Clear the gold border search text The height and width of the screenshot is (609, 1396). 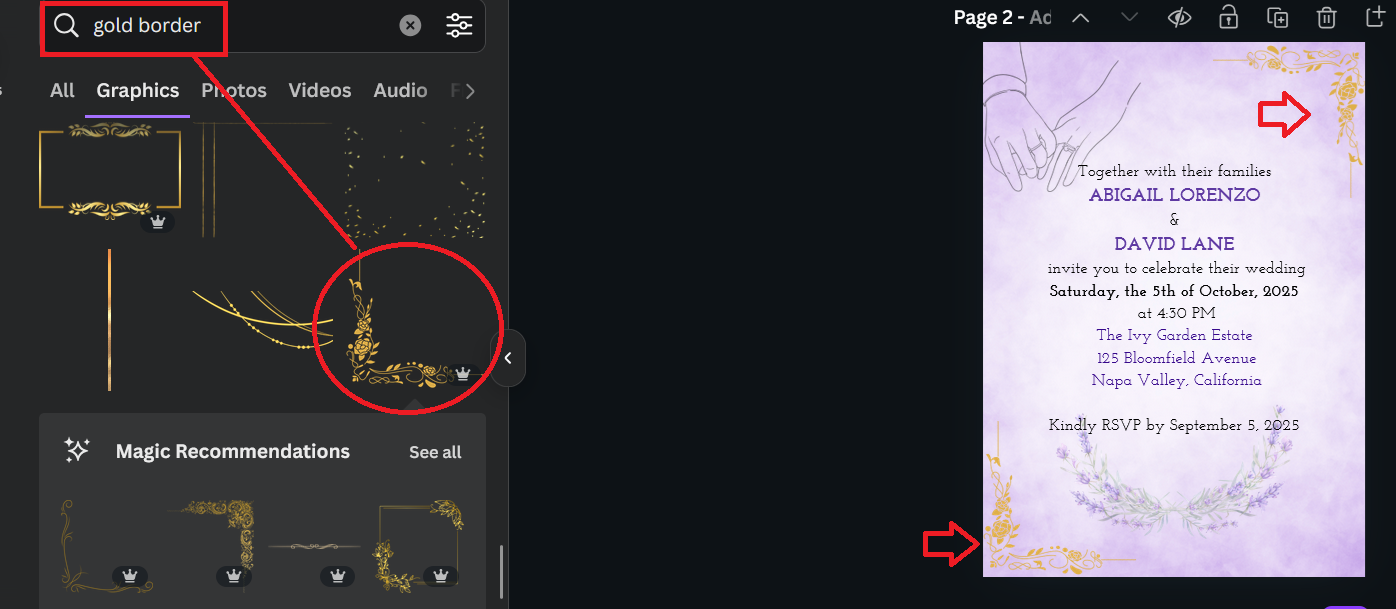tap(410, 26)
